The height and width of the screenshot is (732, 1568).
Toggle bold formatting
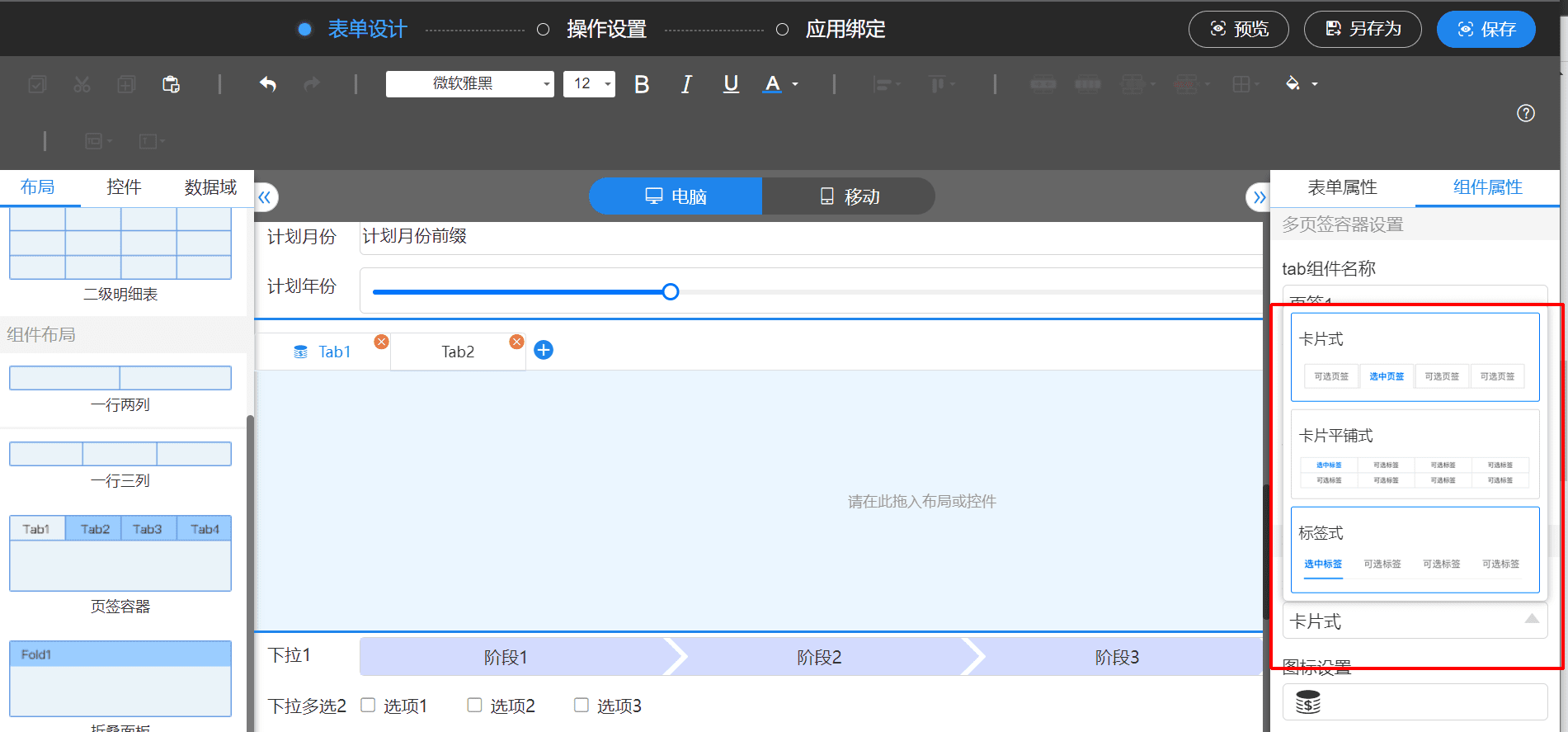click(x=642, y=84)
